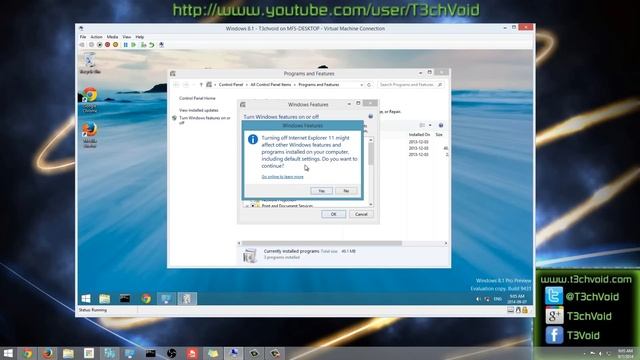Click the Up arrow in Programs and Features

[x=201, y=84]
